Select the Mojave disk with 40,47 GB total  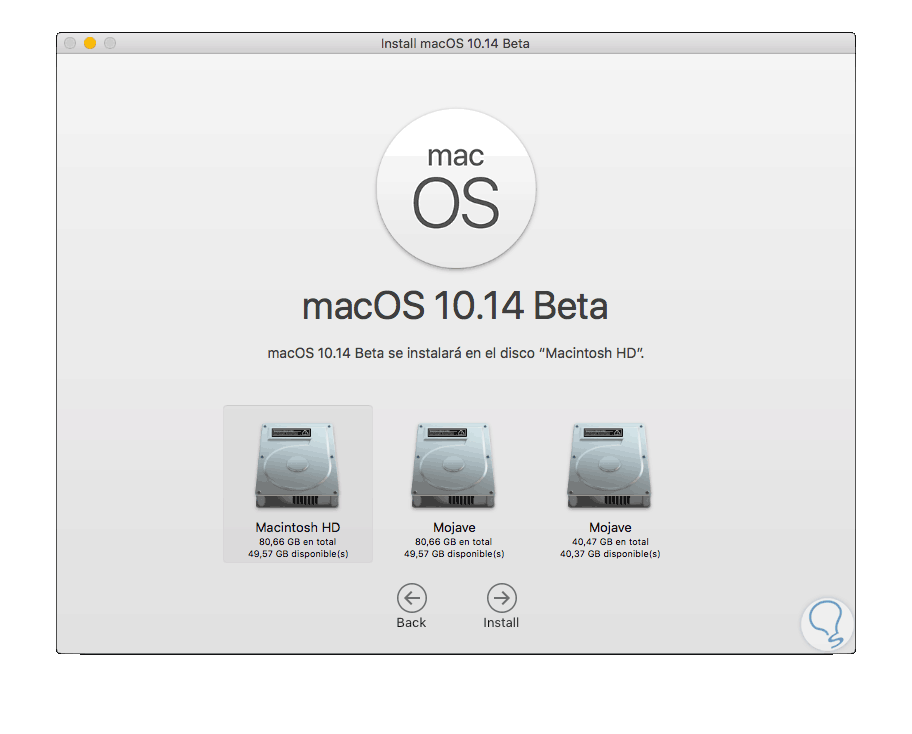tap(609, 465)
